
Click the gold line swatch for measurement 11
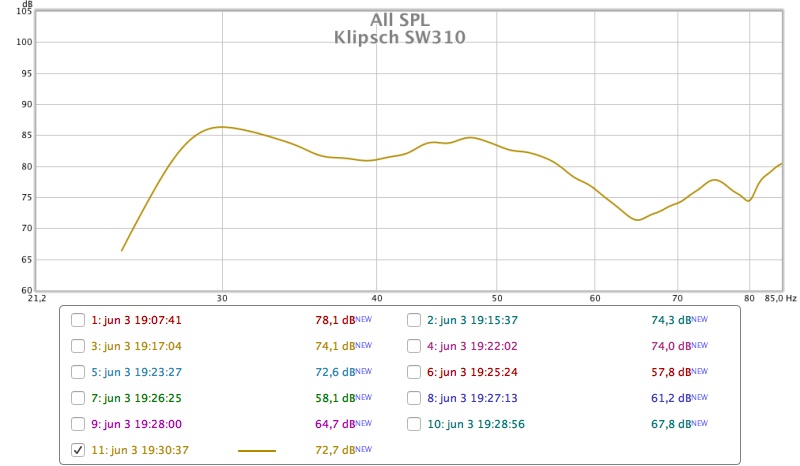[257, 451]
